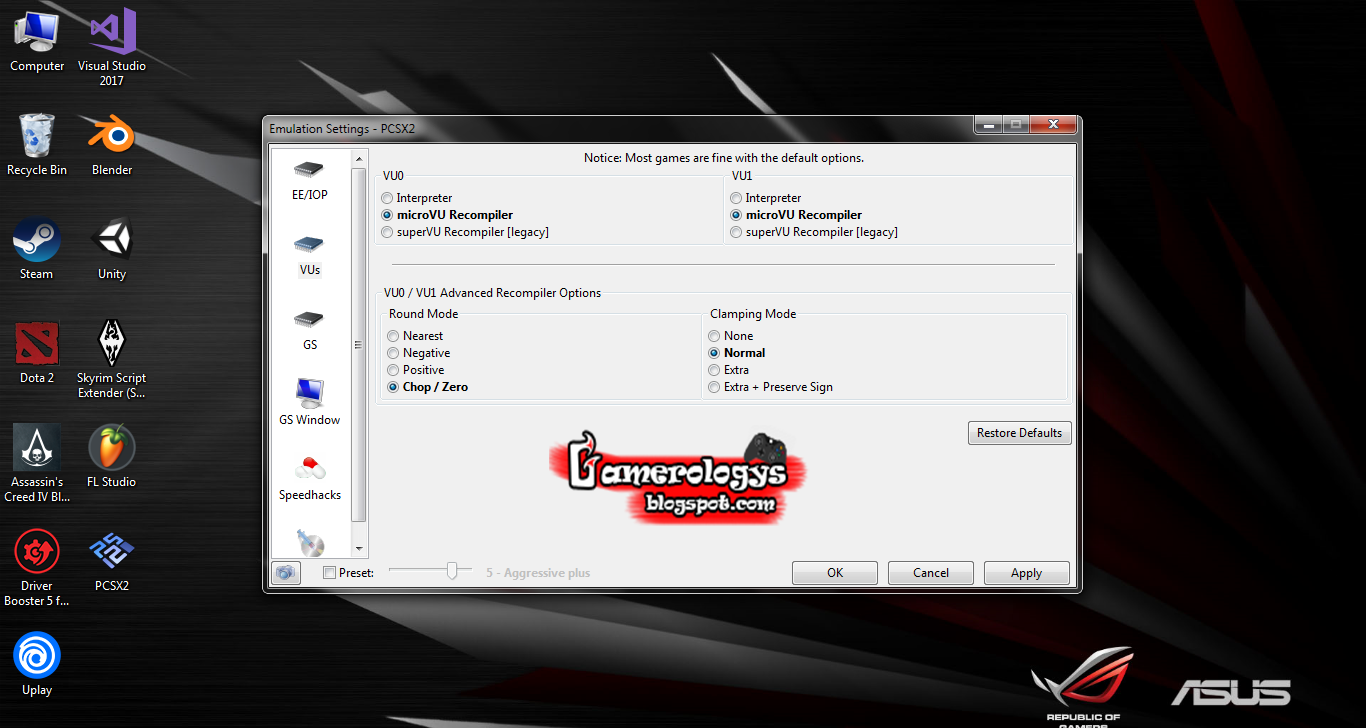Set Clamping Mode to Extra

click(729, 370)
